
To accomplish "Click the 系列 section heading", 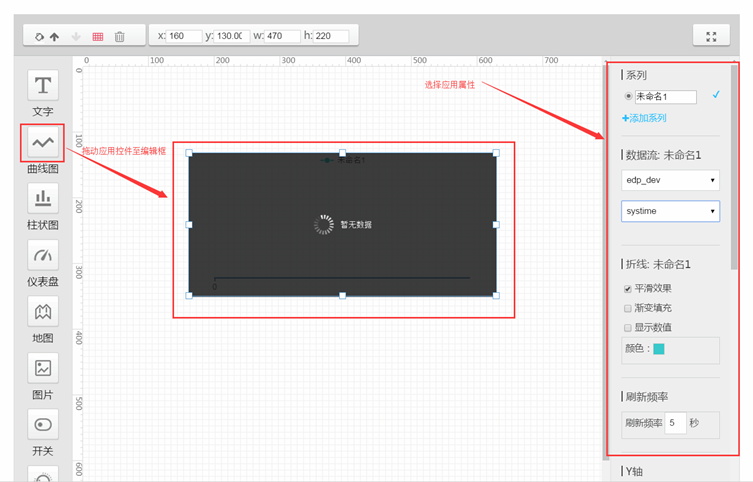I will pyautogui.click(x=636, y=75).
